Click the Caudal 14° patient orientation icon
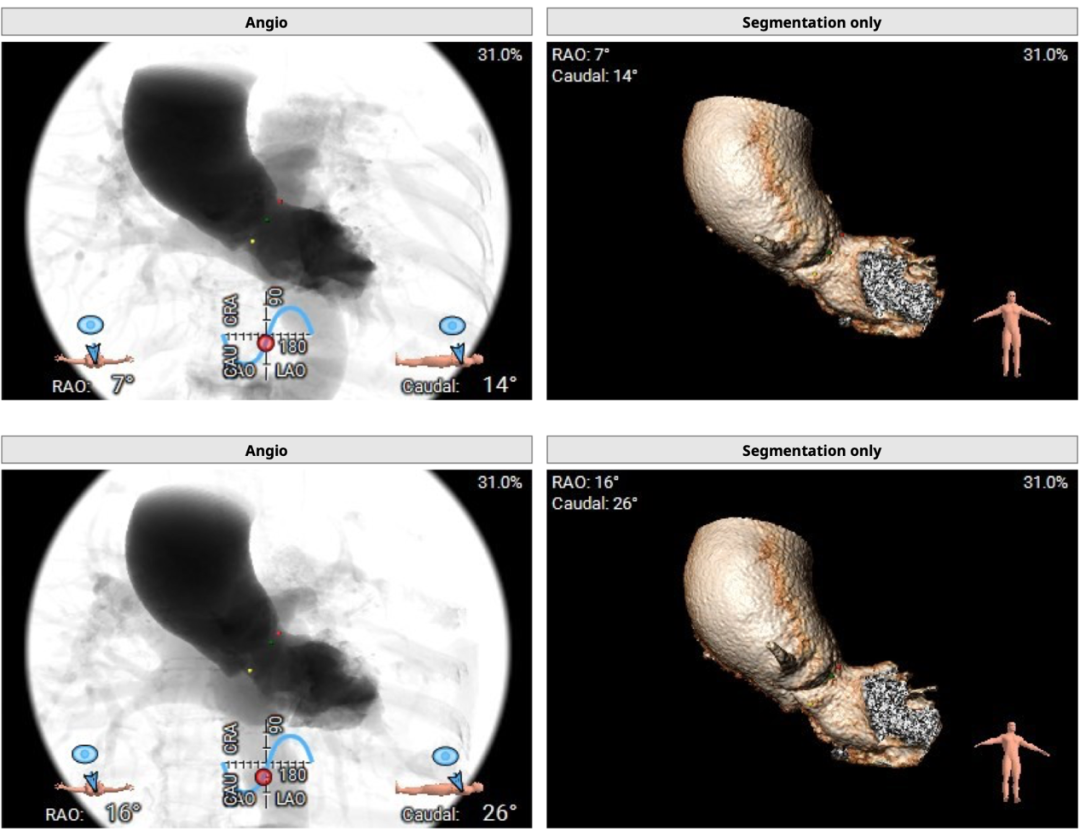Screen dimensions: 1080x831 click(x=445, y=344)
